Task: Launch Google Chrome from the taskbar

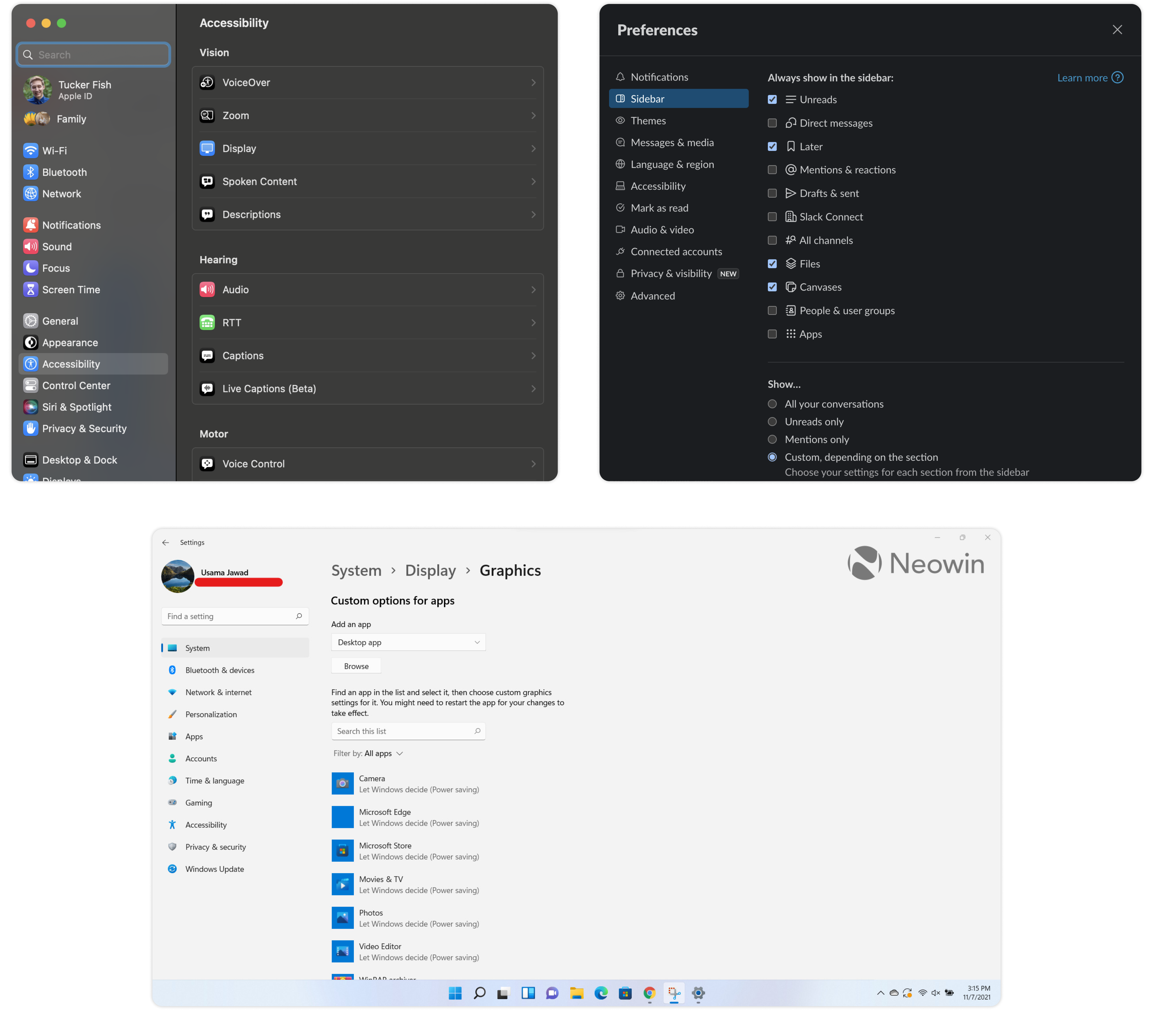Action: pos(649,993)
